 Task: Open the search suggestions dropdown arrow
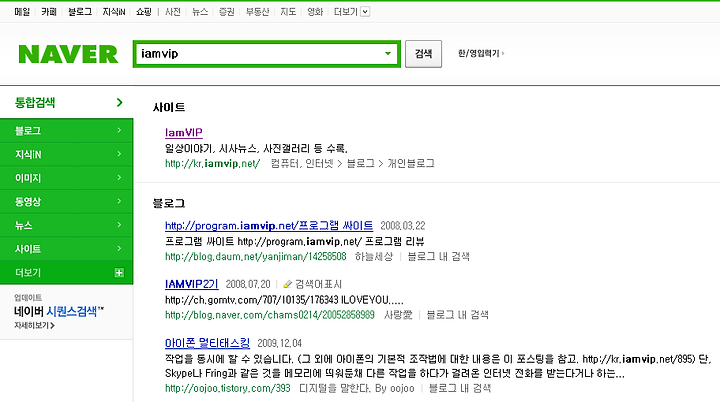388,54
